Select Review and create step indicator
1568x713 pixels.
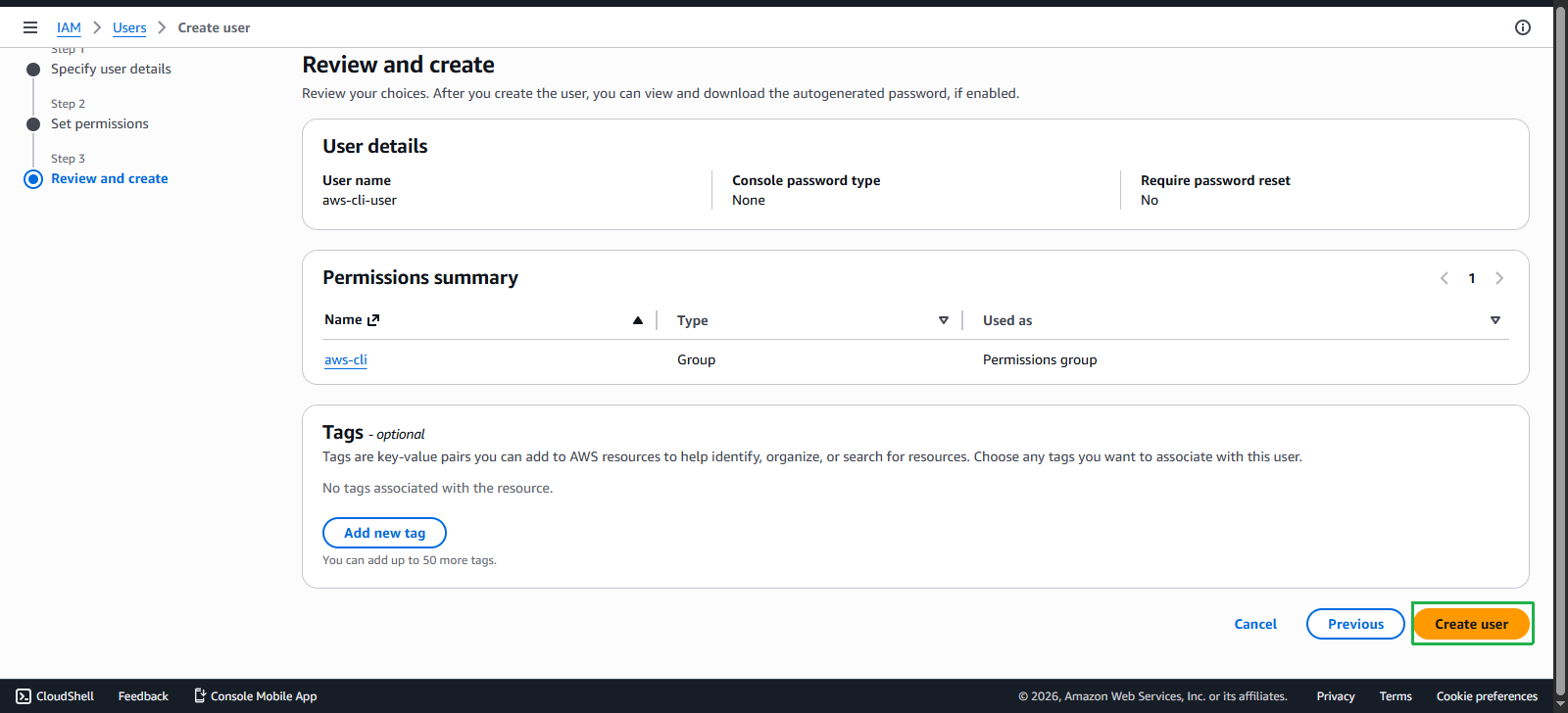[x=33, y=178]
